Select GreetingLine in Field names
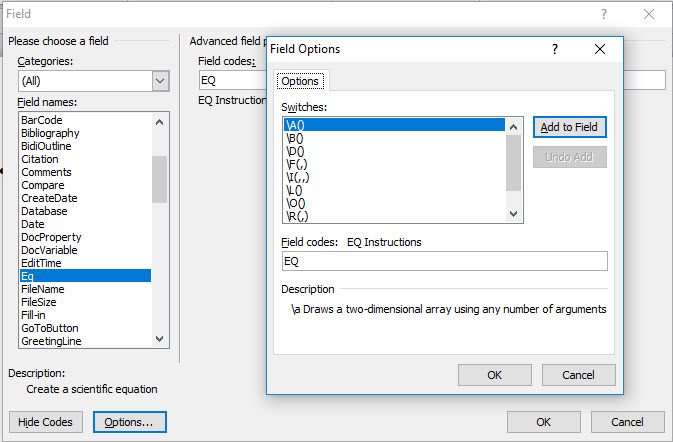Screen dimensions: 673x442 click(86, 341)
